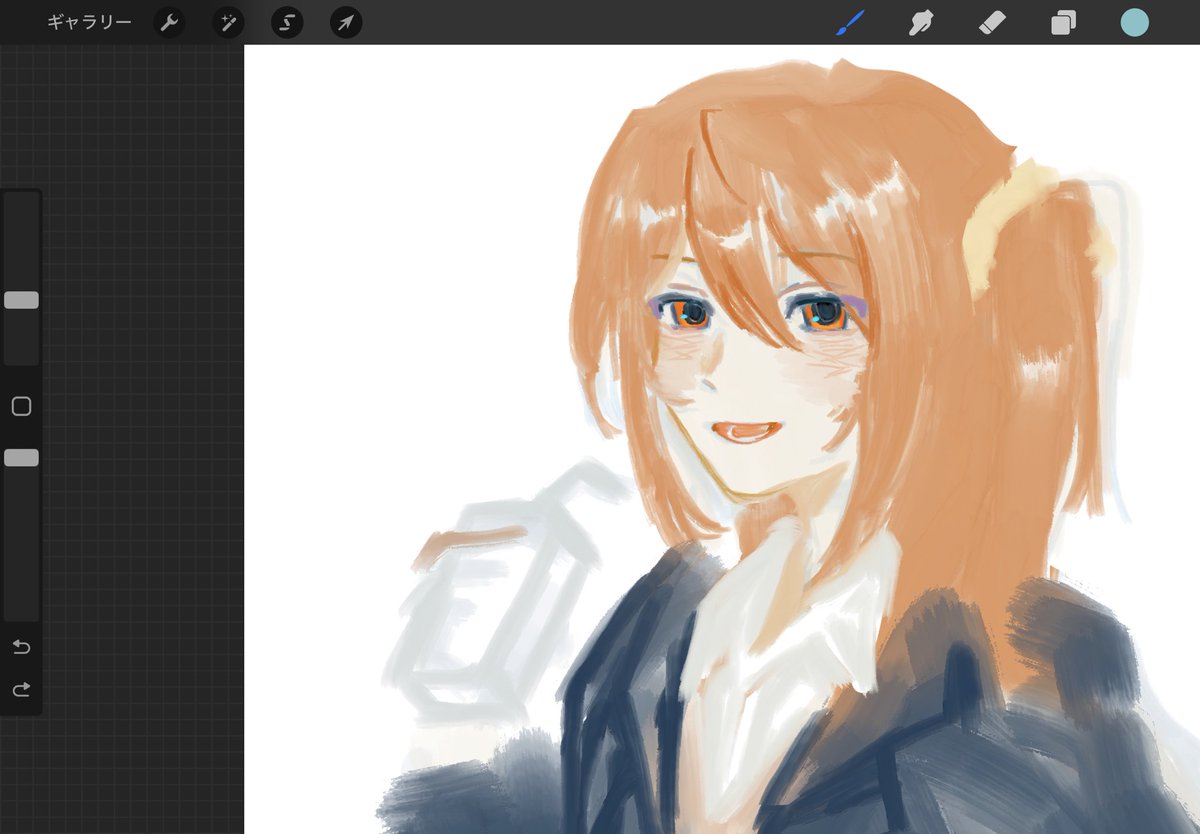Open the Actions wrench menu

(x=169, y=22)
